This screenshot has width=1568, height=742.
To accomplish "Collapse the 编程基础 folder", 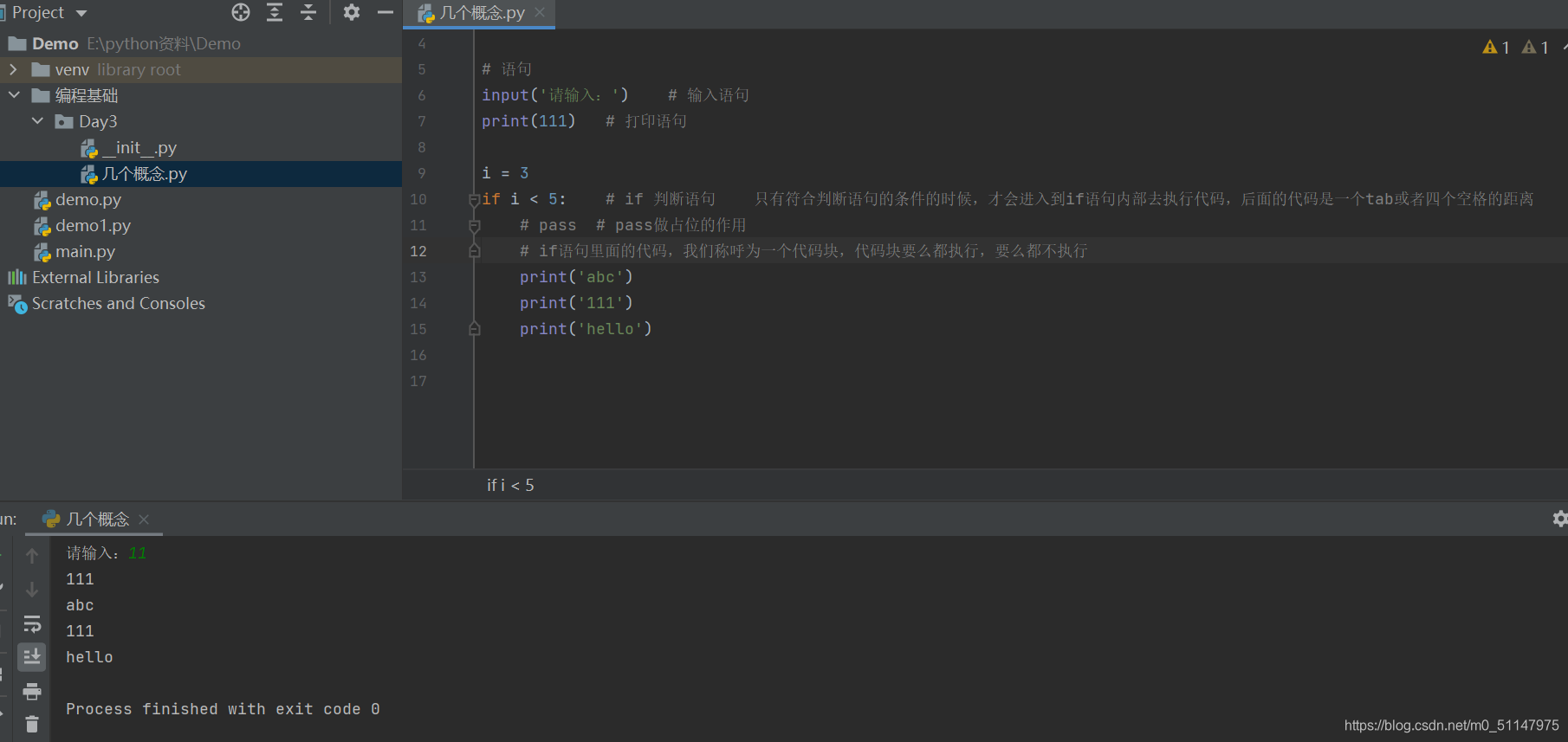I will [x=14, y=95].
